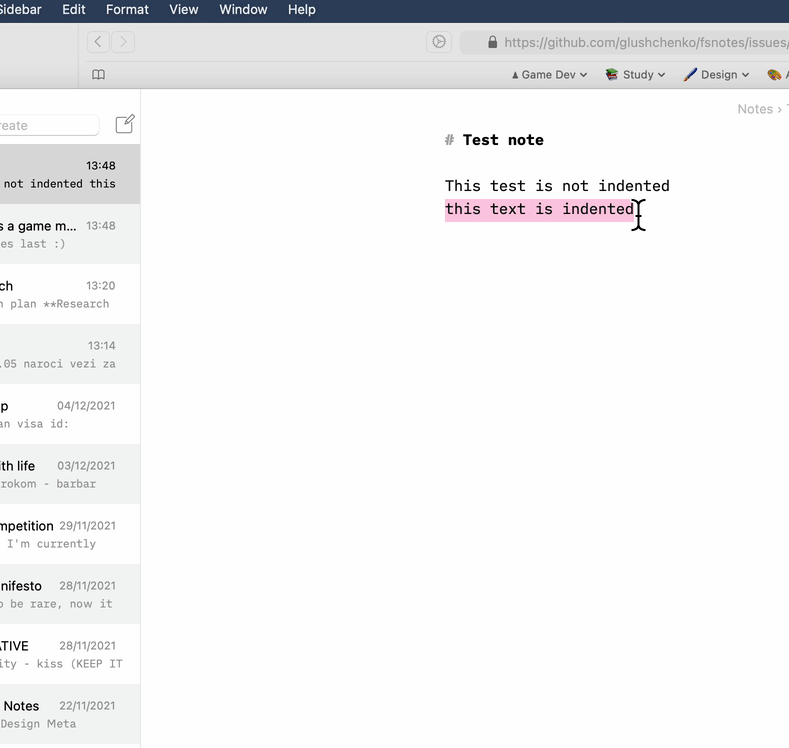Go forward with the browser forward arrow
The height and width of the screenshot is (748, 789).
click(x=123, y=42)
